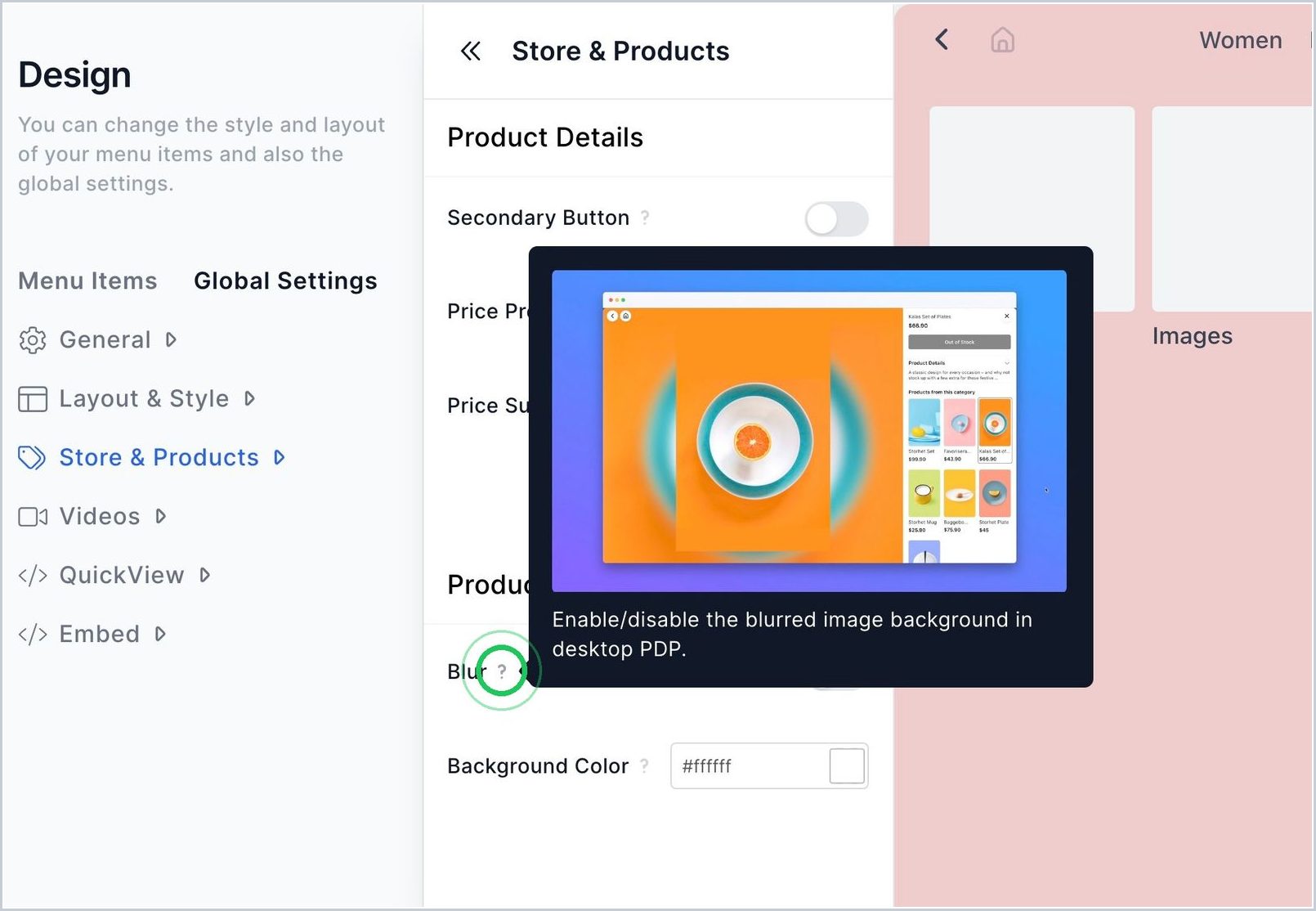Open General settings
This screenshot has width=1316, height=911.
(105, 340)
